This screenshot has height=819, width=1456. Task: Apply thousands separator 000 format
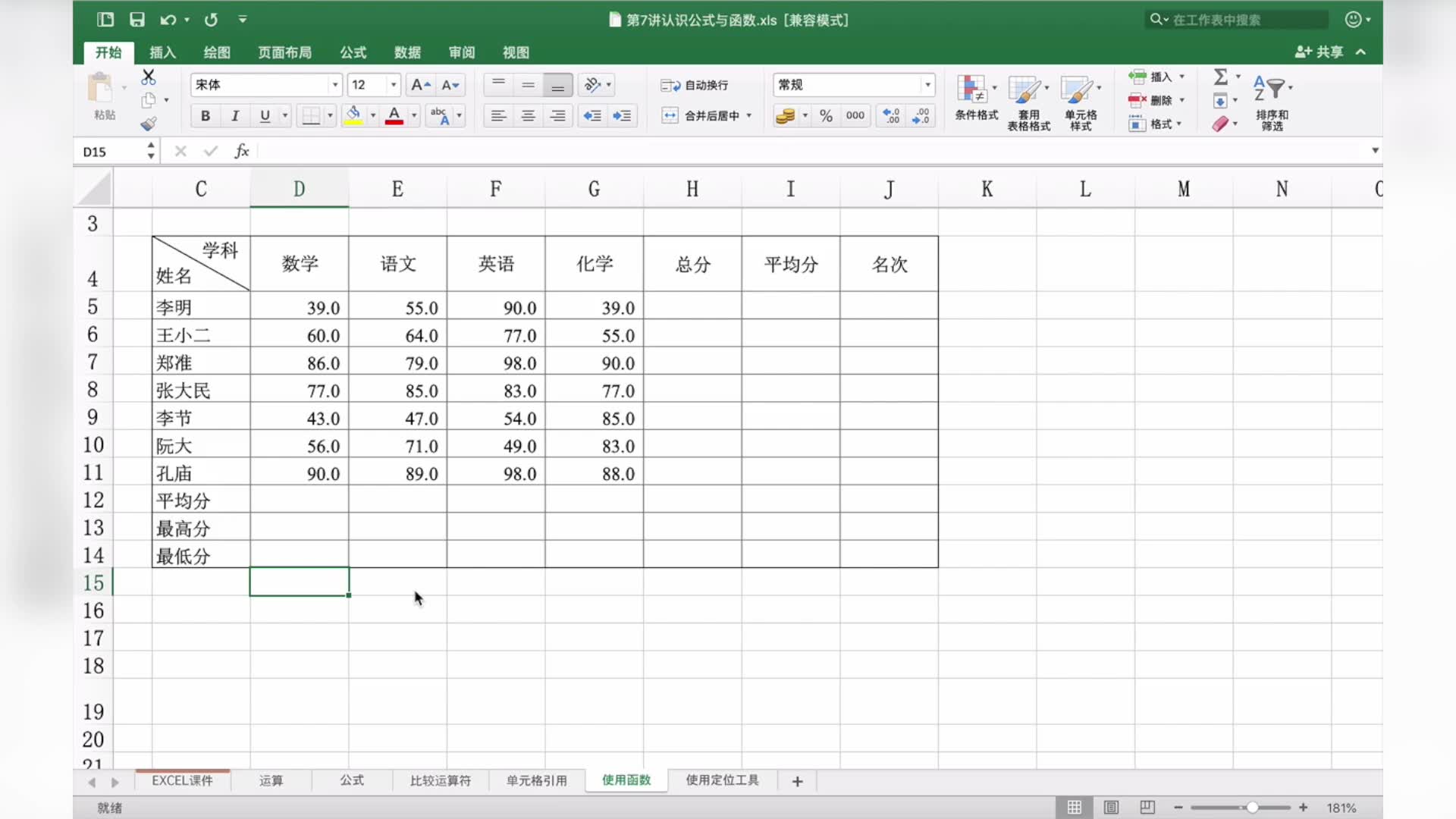click(855, 116)
